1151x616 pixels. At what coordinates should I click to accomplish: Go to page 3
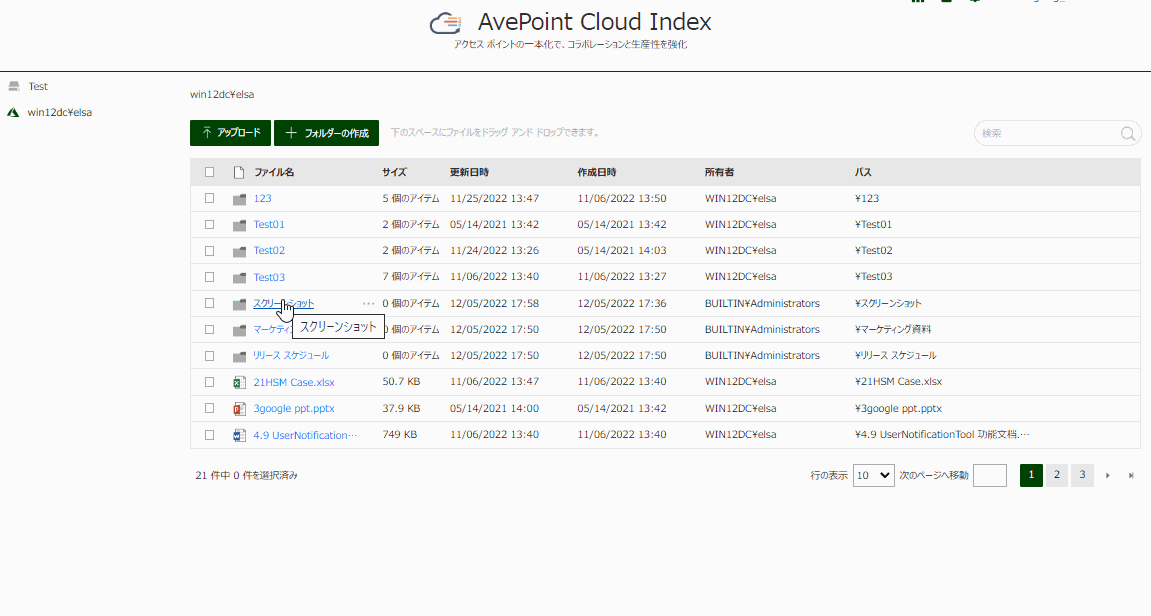1082,475
